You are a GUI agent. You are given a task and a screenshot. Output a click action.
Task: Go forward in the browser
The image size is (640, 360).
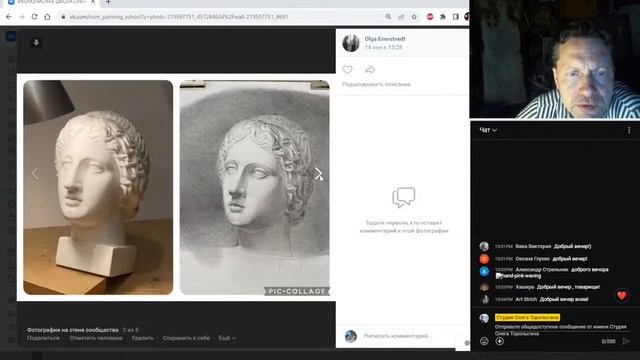coord(22,17)
